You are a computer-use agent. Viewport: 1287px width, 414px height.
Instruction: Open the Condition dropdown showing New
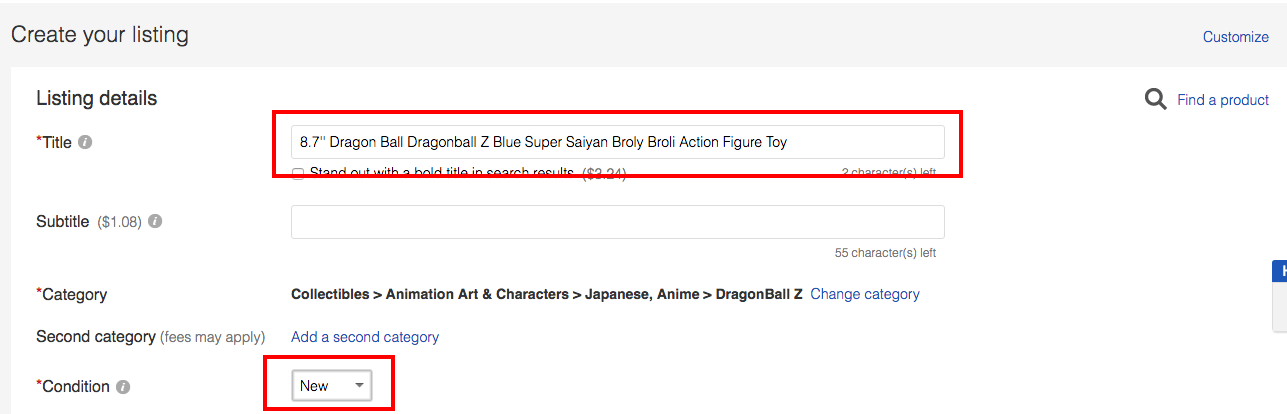pos(332,386)
